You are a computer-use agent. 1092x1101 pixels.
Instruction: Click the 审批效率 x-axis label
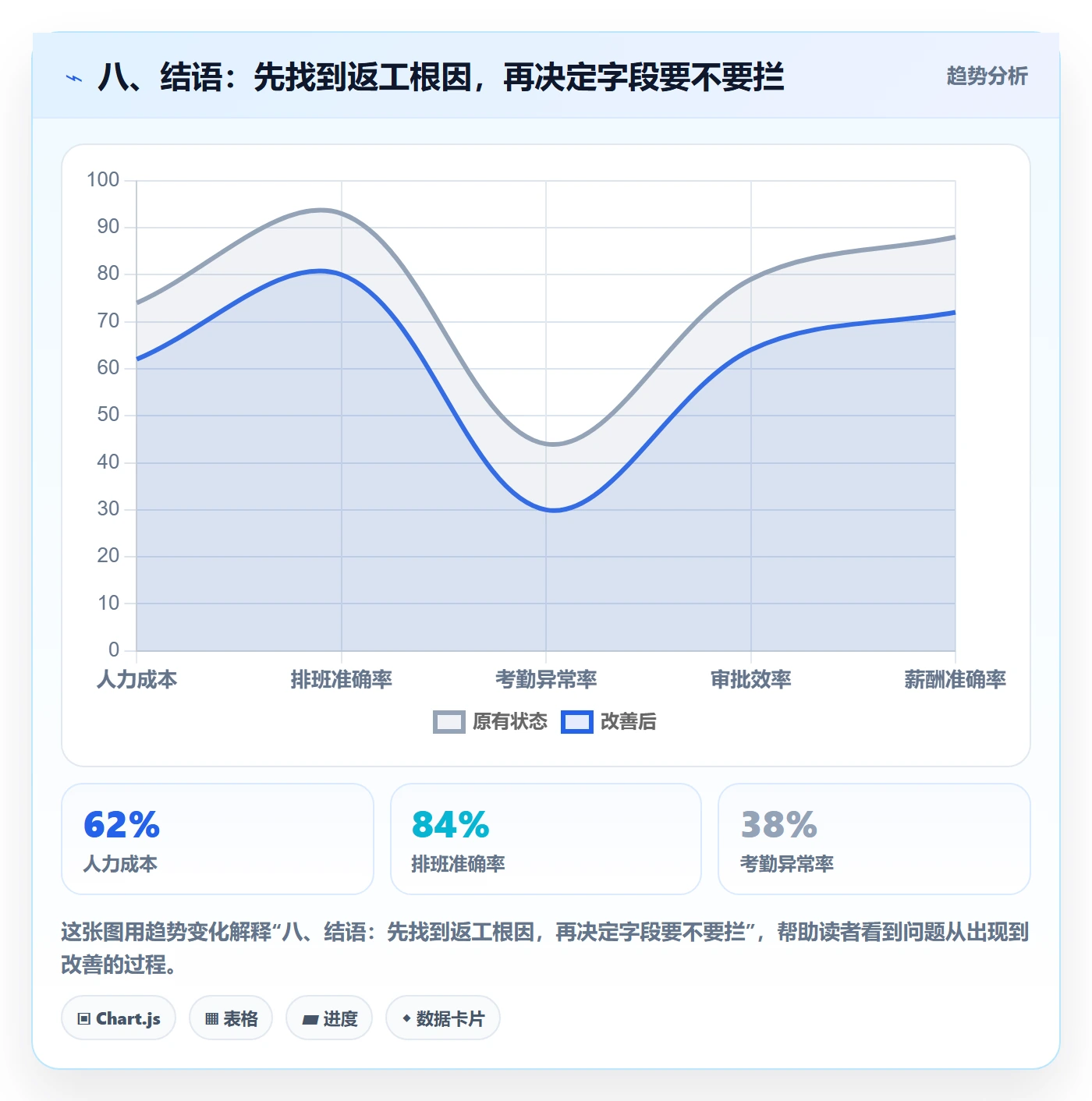pos(751,680)
